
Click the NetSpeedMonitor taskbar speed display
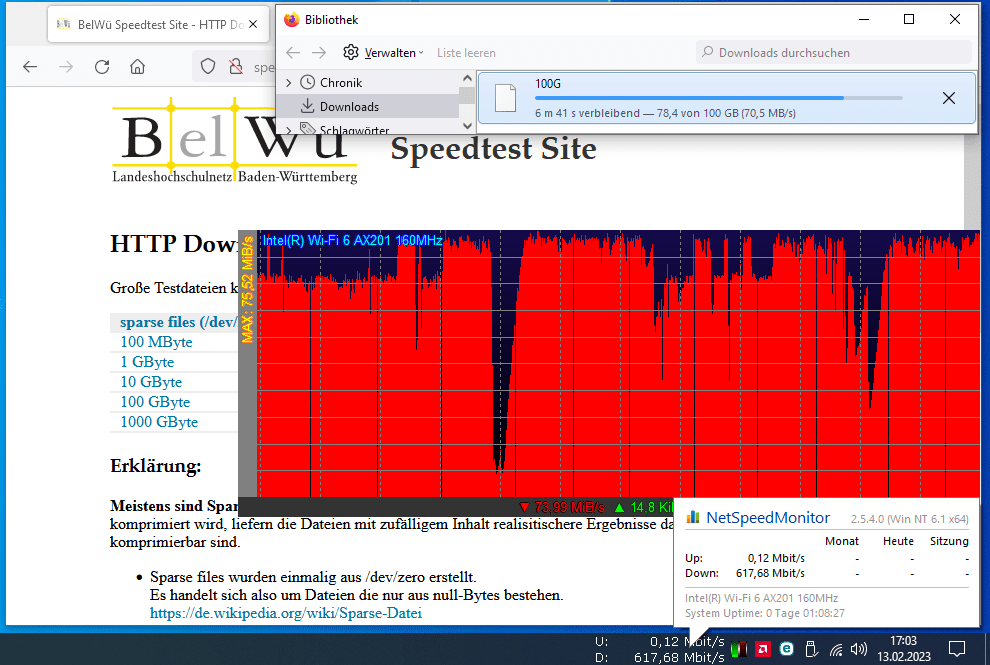coord(660,649)
